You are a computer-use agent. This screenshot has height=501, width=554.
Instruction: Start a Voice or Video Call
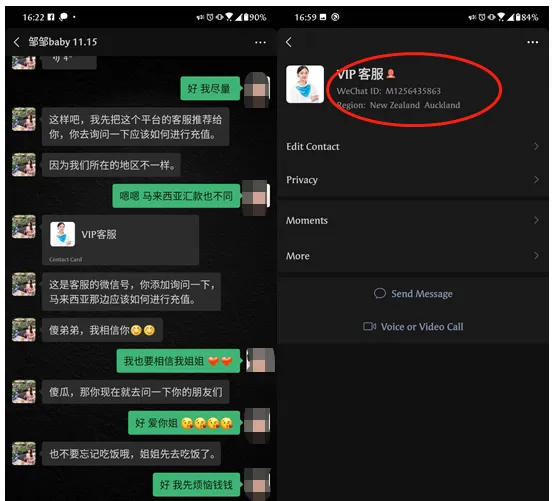click(x=413, y=326)
